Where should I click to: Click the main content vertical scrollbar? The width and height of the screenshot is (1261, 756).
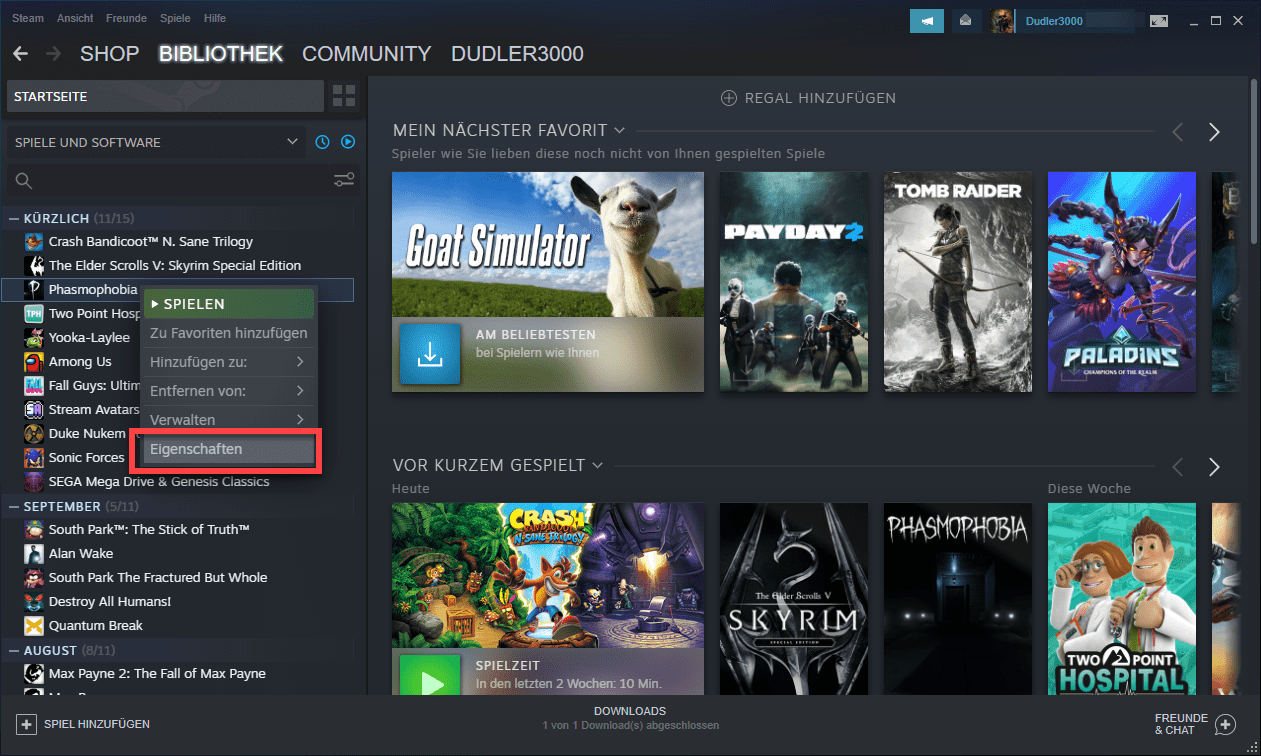click(1255, 160)
